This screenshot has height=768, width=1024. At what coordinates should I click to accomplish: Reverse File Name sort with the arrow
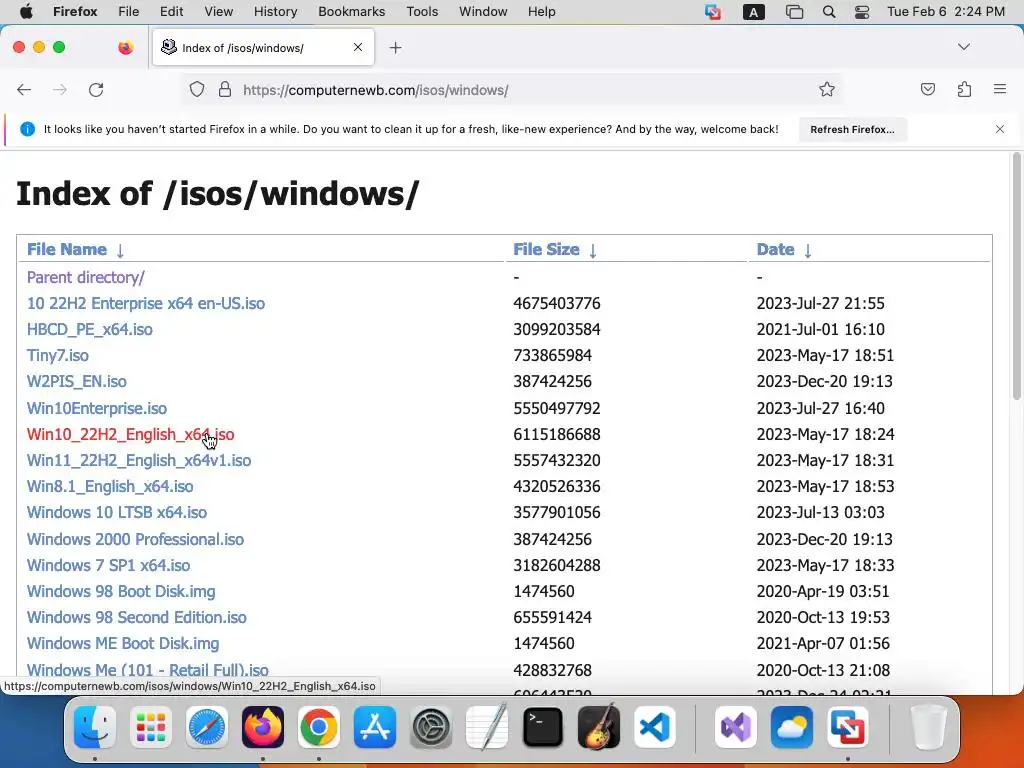coord(120,250)
